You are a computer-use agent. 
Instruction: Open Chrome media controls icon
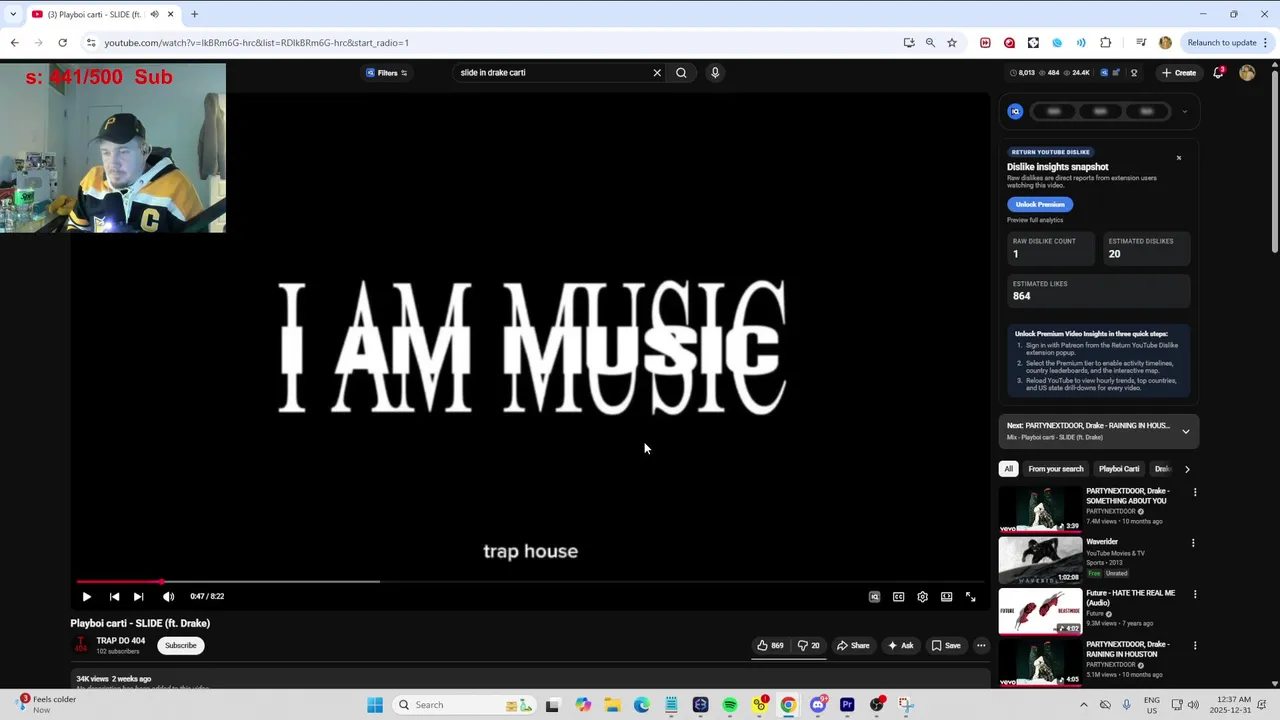click(x=1141, y=43)
